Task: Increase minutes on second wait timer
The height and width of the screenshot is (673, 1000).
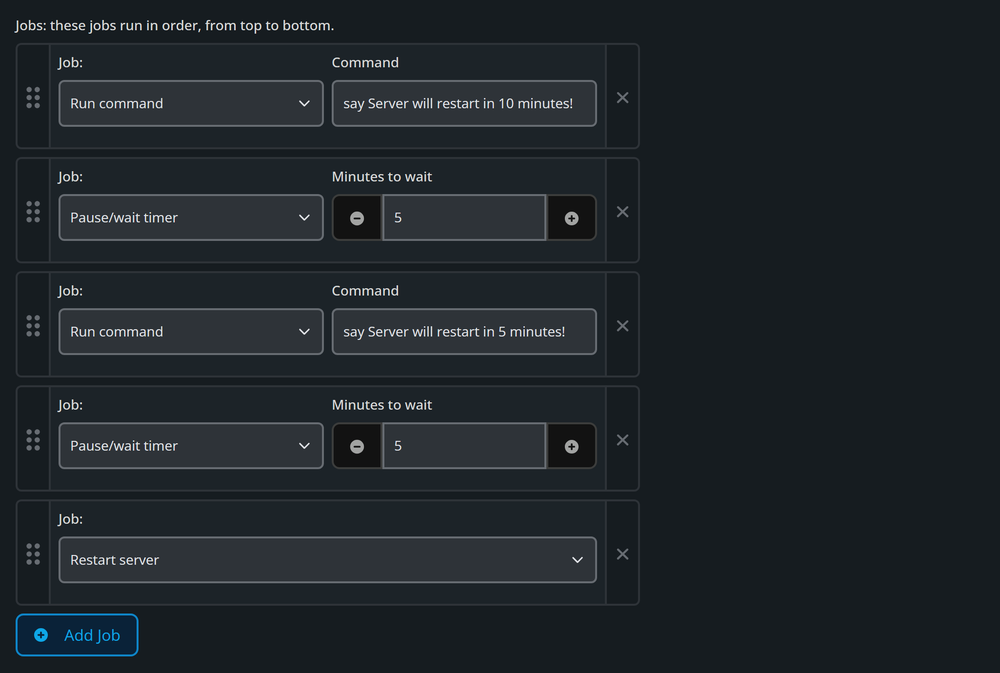Action: click(x=572, y=447)
